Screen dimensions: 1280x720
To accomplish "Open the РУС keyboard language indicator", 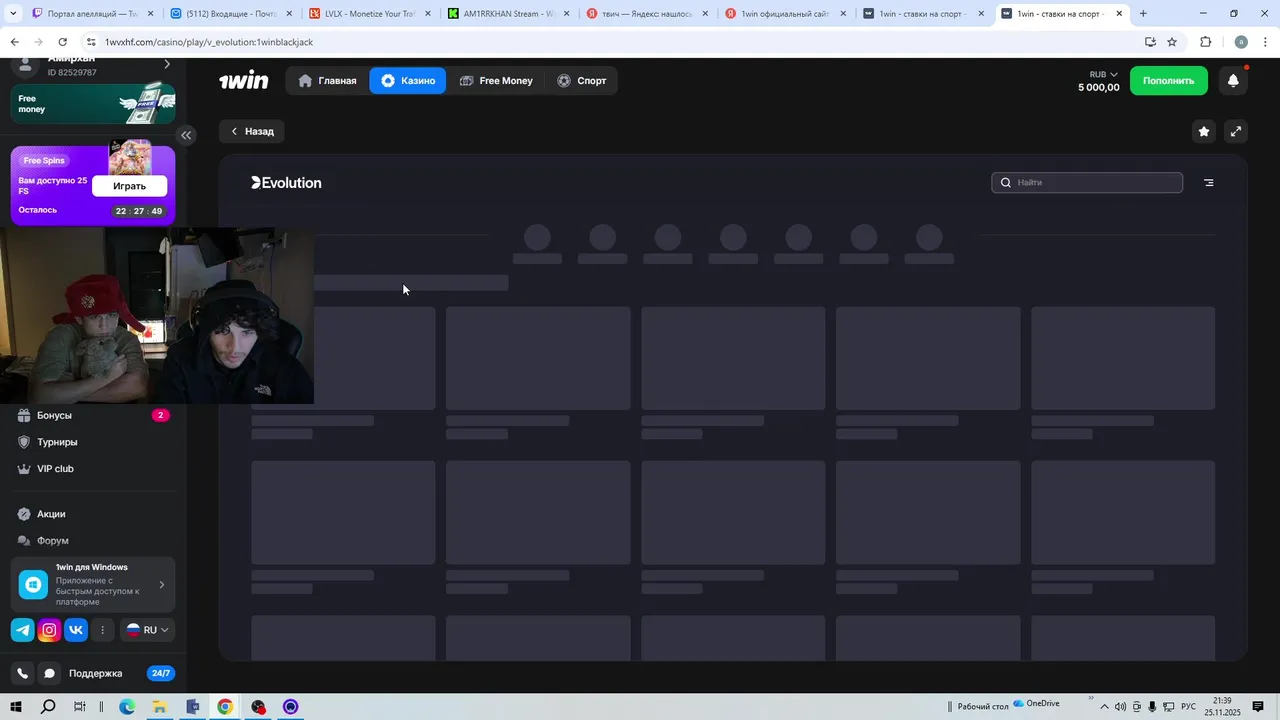I will pyautogui.click(x=1189, y=707).
